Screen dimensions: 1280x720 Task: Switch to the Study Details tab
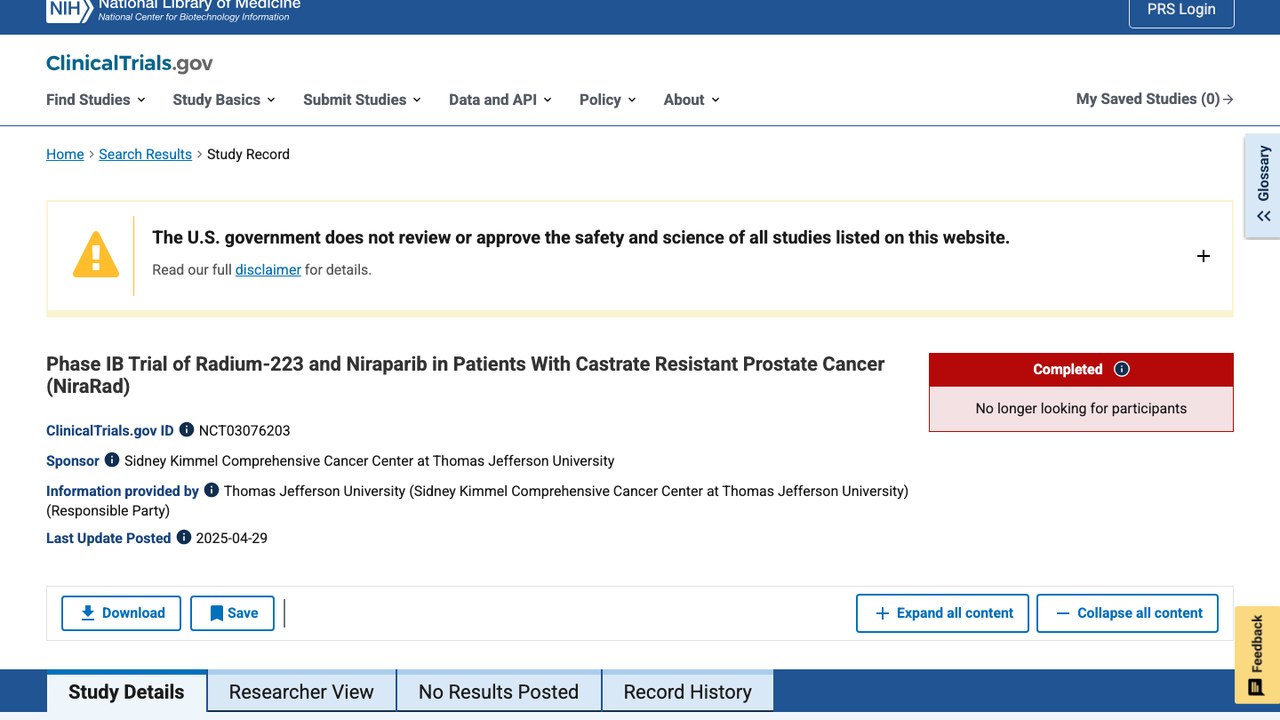coord(127,692)
